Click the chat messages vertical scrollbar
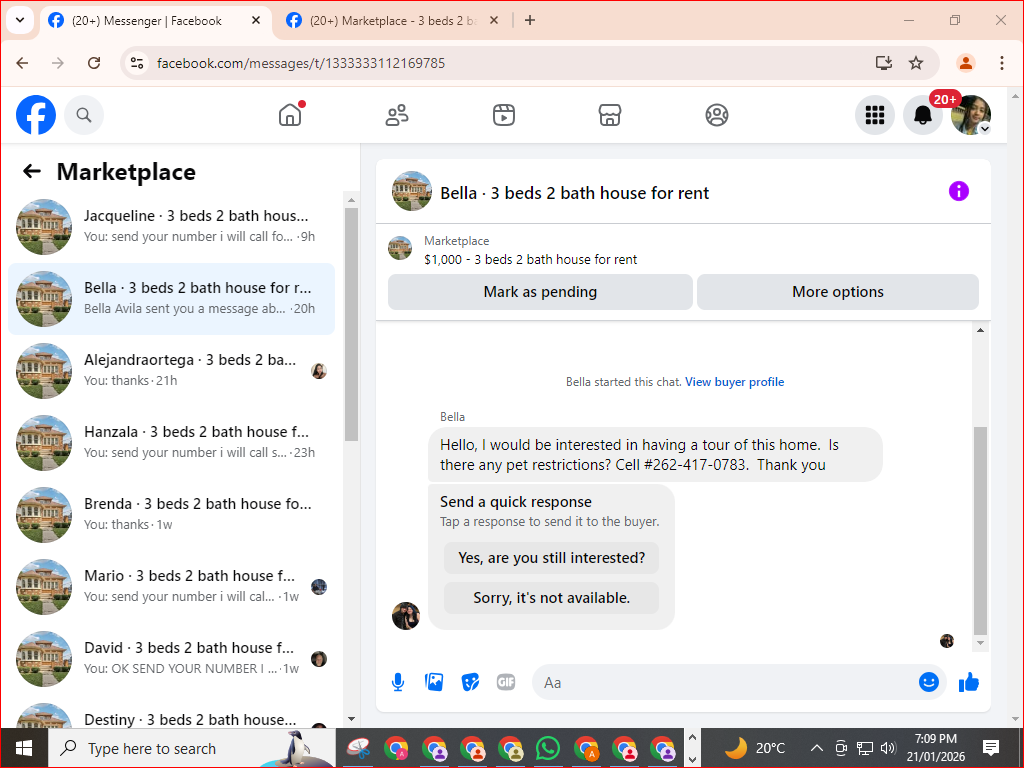The image size is (1024, 768). coord(980,530)
